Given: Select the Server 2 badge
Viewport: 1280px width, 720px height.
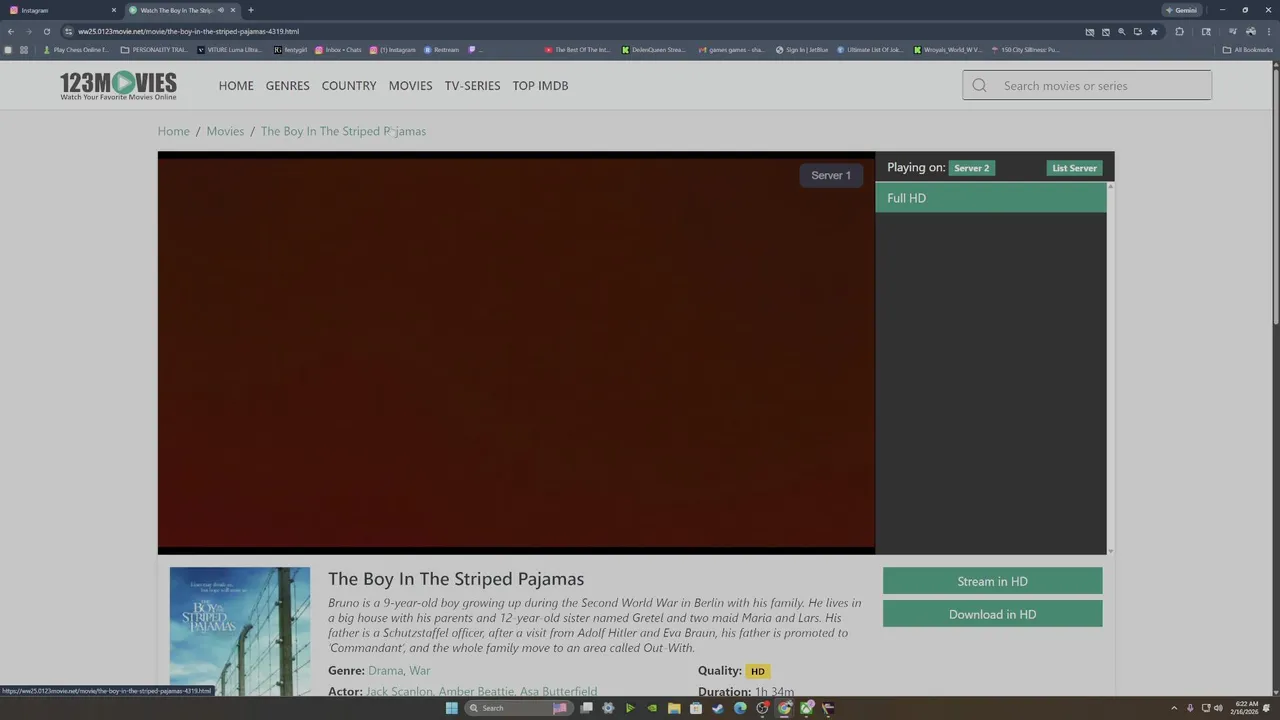Looking at the screenshot, I should pos(971,168).
